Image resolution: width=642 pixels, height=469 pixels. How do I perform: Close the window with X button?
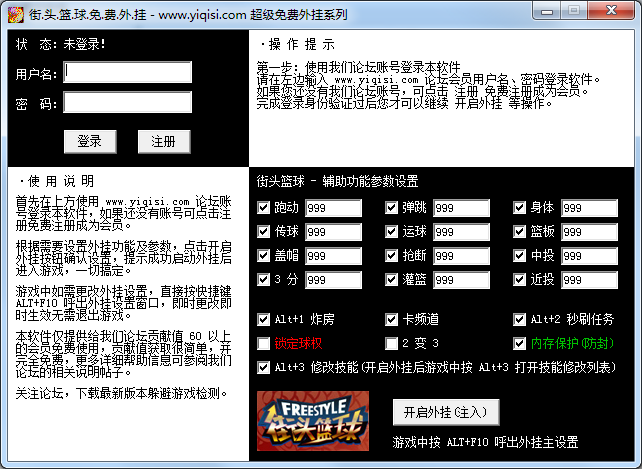[612, 11]
